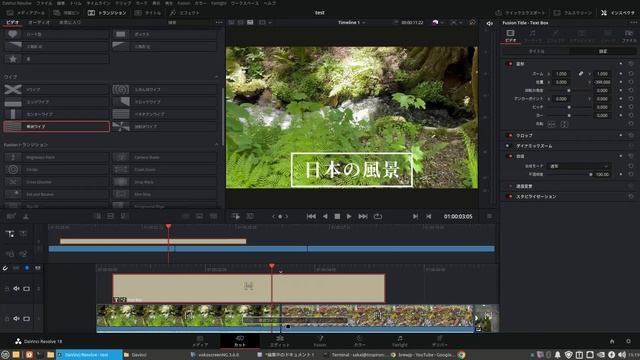Switch the viewer to full screen
The width and height of the screenshot is (640, 360).
(573, 13)
